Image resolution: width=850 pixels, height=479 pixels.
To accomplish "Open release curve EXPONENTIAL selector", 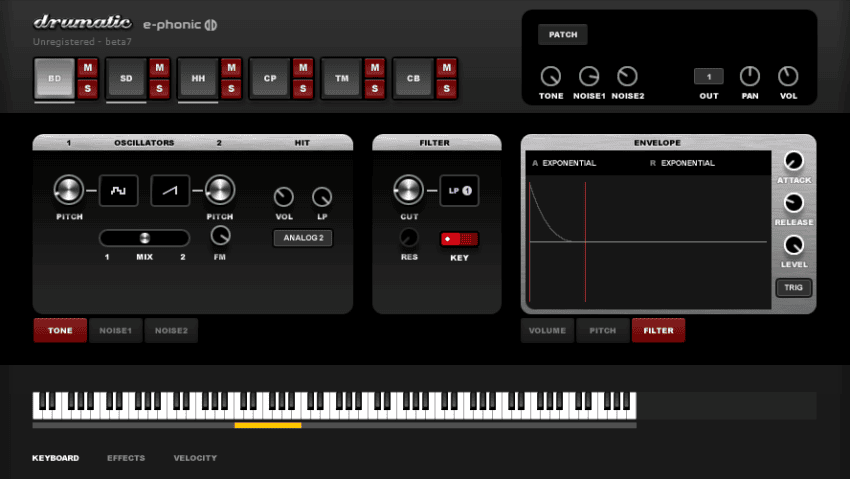I will [x=687, y=163].
